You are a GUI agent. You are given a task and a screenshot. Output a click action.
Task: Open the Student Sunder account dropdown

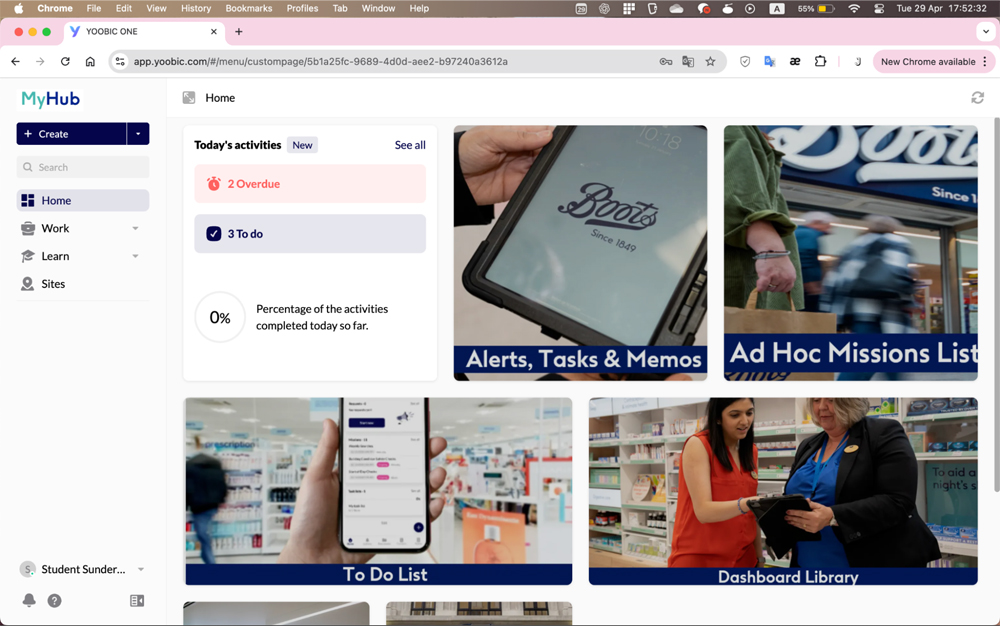[141, 569]
